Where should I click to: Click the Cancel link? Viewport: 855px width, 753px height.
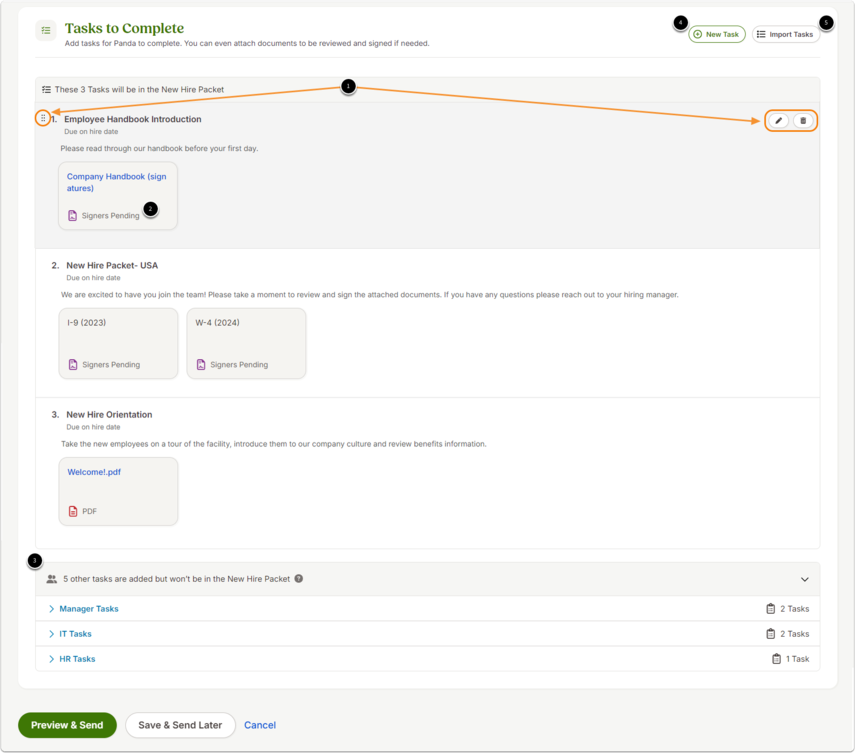pyautogui.click(x=260, y=725)
